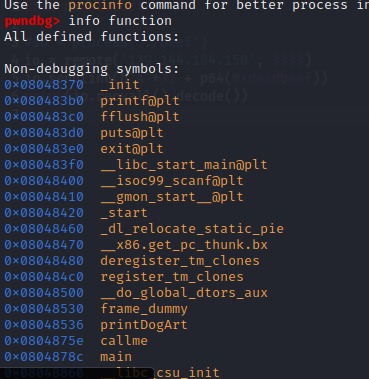Click the __gmon_start__@plt symbol
The width and height of the screenshot is (369, 379).
[172, 197]
